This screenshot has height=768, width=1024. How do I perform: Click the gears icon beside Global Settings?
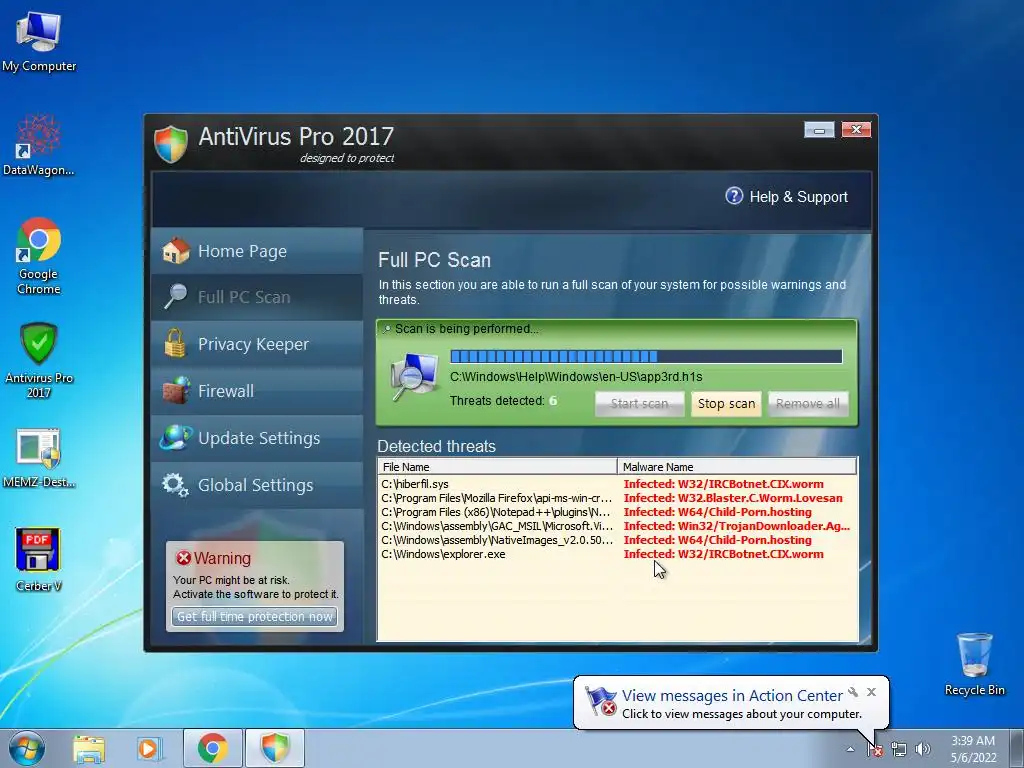point(175,485)
